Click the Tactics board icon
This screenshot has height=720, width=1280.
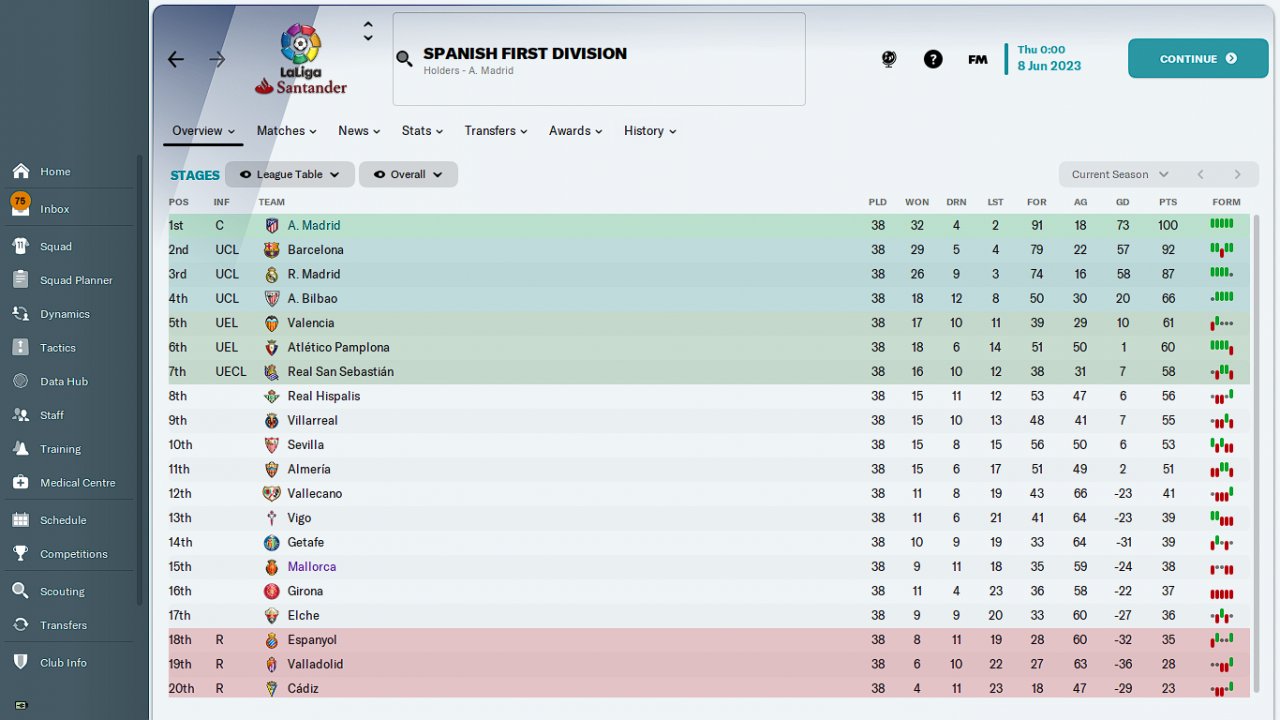coord(20,348)
